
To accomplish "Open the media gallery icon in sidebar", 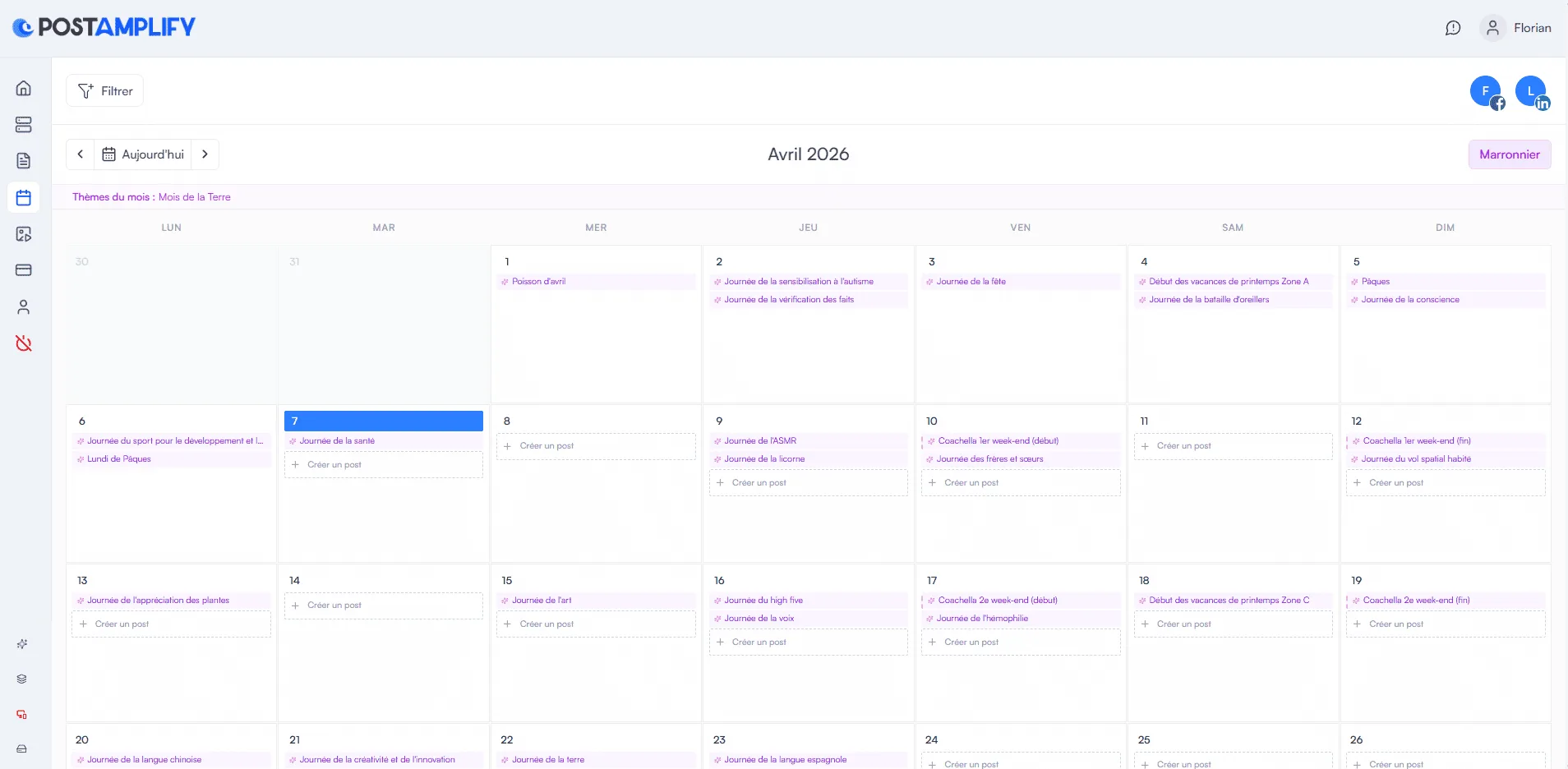I will pyautogui.click(x=24, y=234).
